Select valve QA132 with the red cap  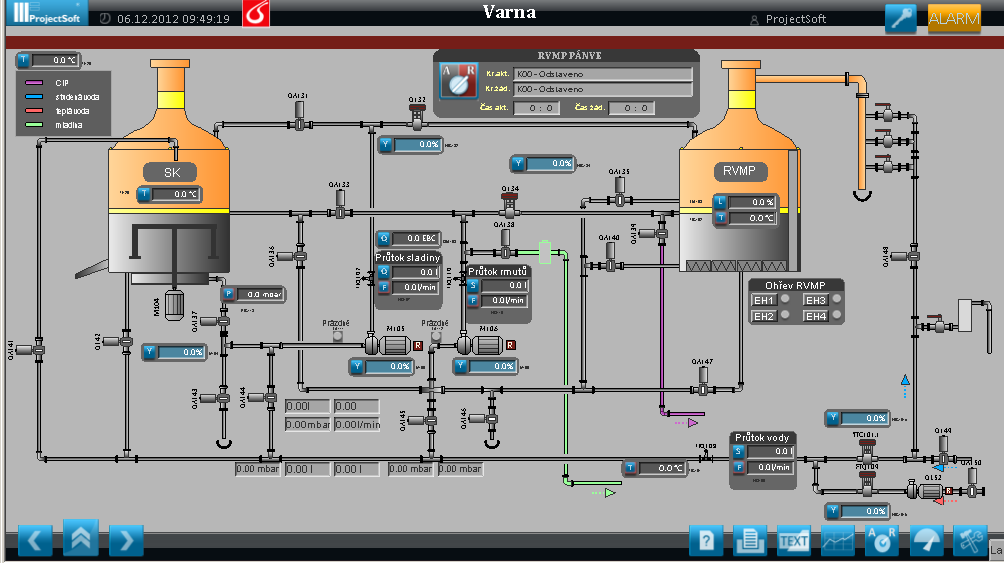click(x=417, y=115)
